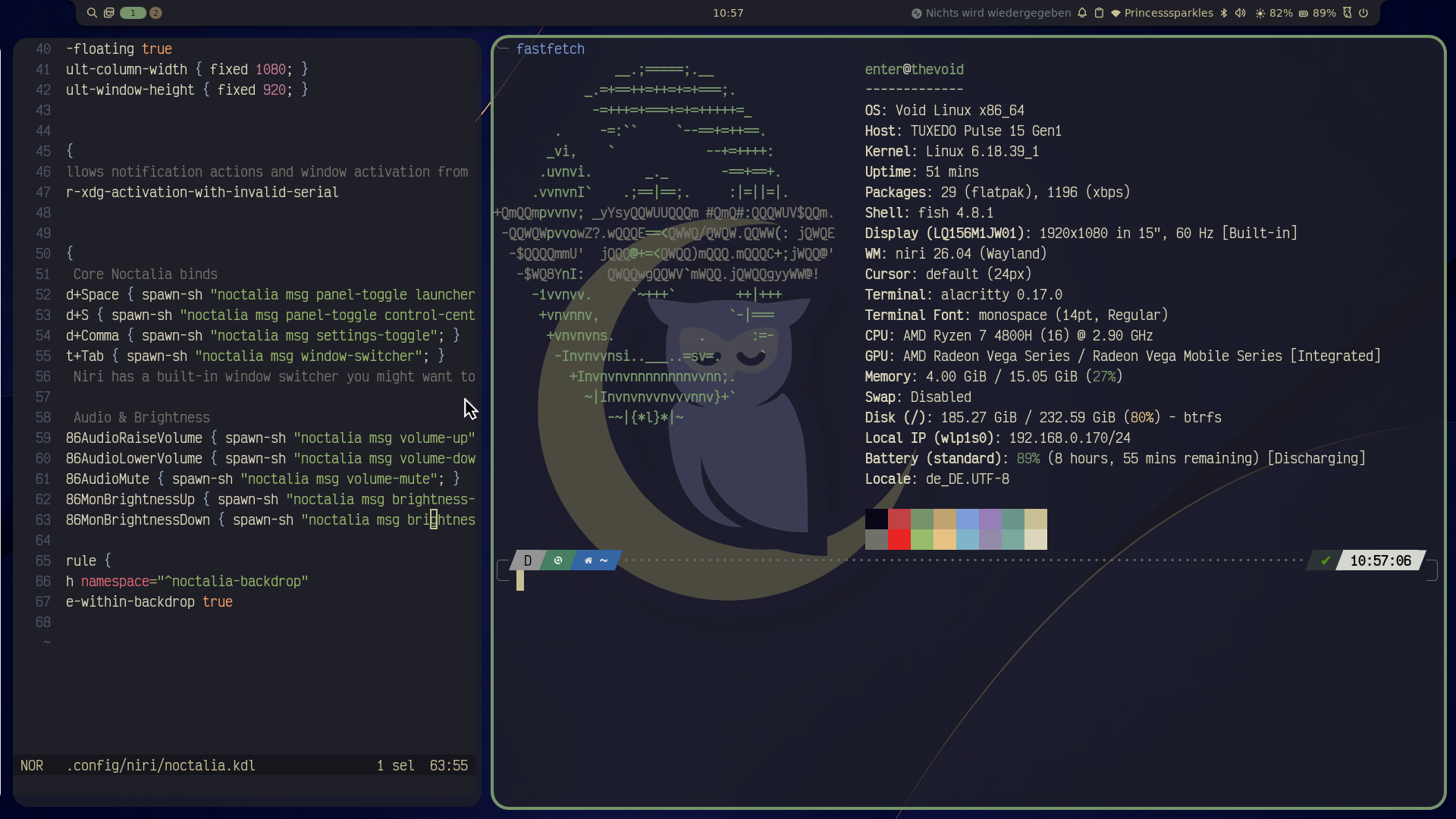Click the 'Kernel: Linux 6.18.39_1' line
Image resolution: width=1456 pixels, height=819 pixels.
pyautogui.click(x=952, y=152)
